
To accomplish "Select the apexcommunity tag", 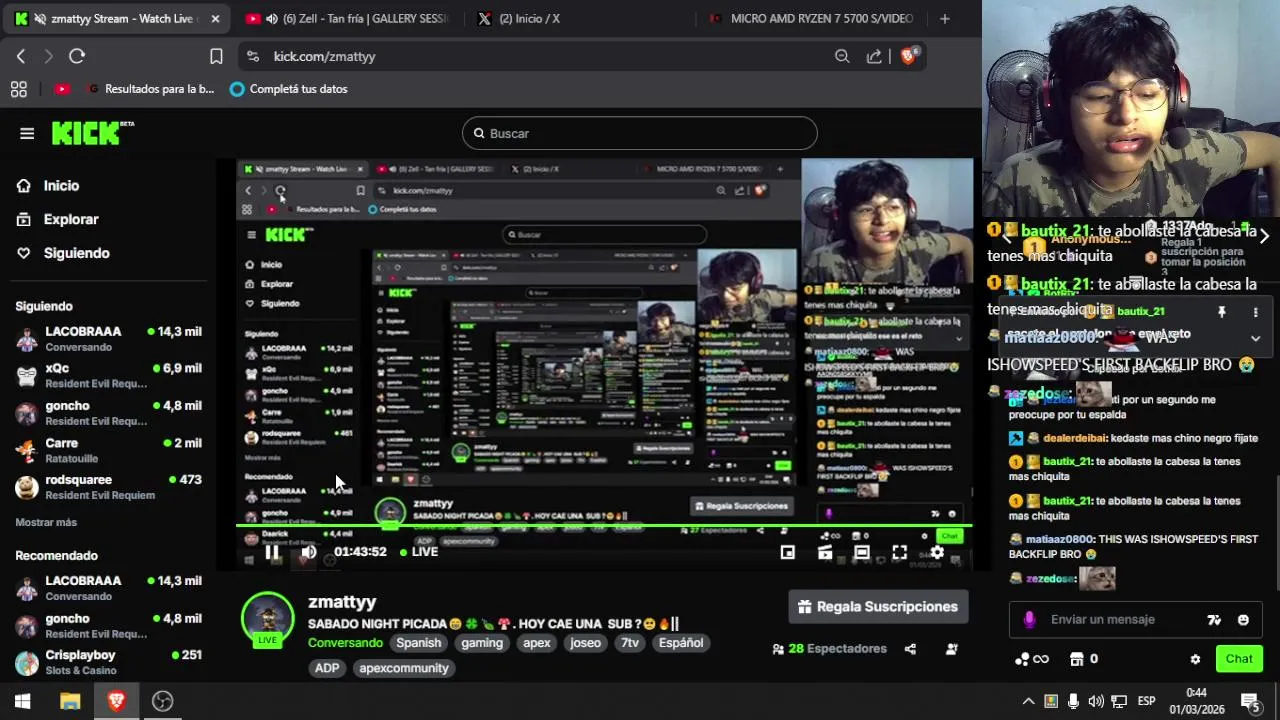I will (x=404, y=668).
